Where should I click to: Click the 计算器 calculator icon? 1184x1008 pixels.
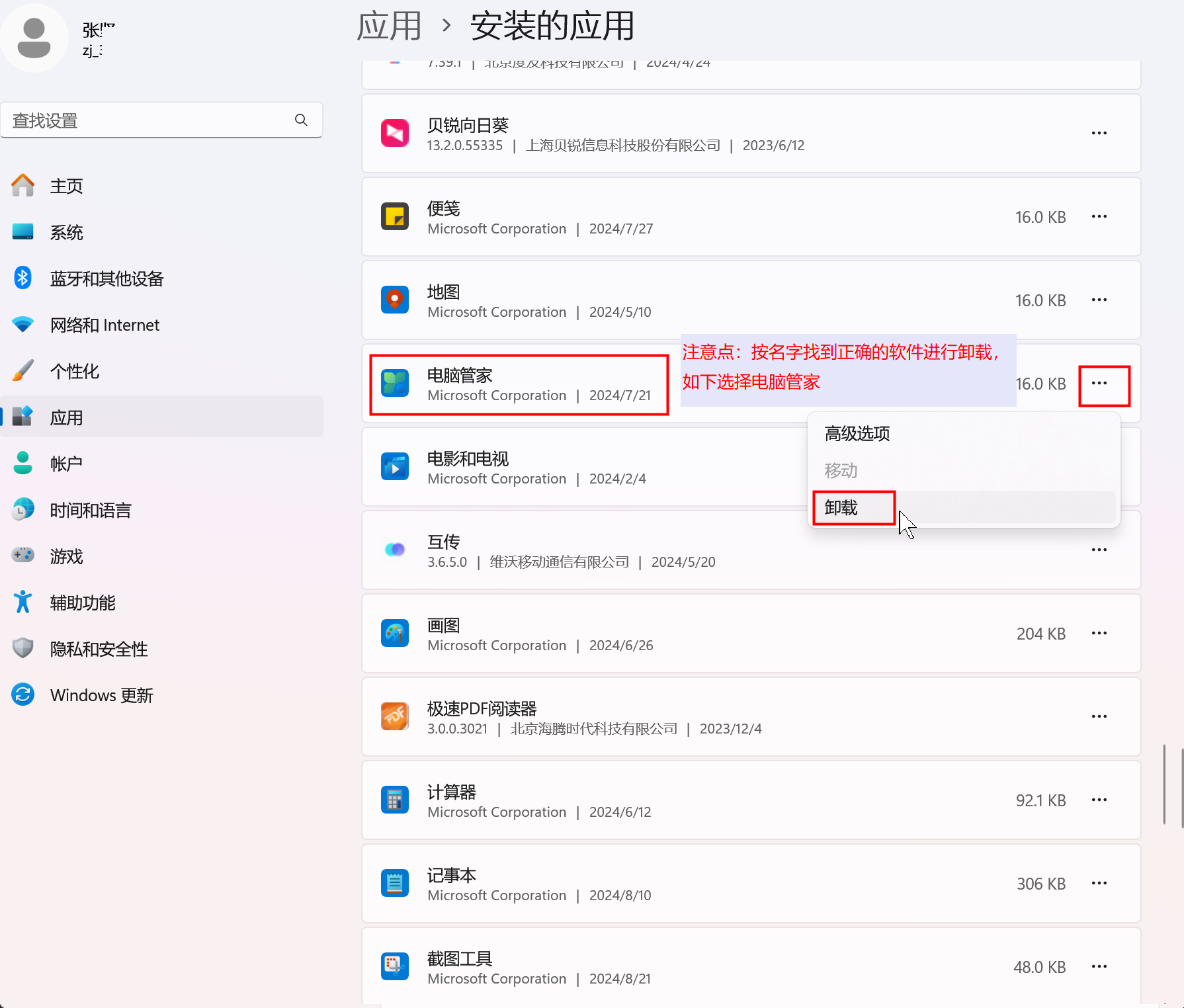395,800
